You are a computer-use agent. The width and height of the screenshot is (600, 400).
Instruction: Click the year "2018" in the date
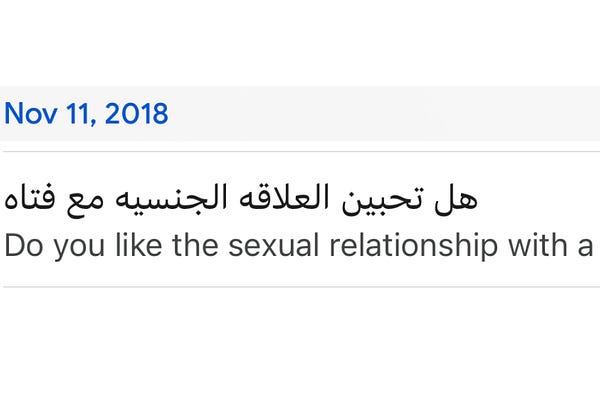136,114
